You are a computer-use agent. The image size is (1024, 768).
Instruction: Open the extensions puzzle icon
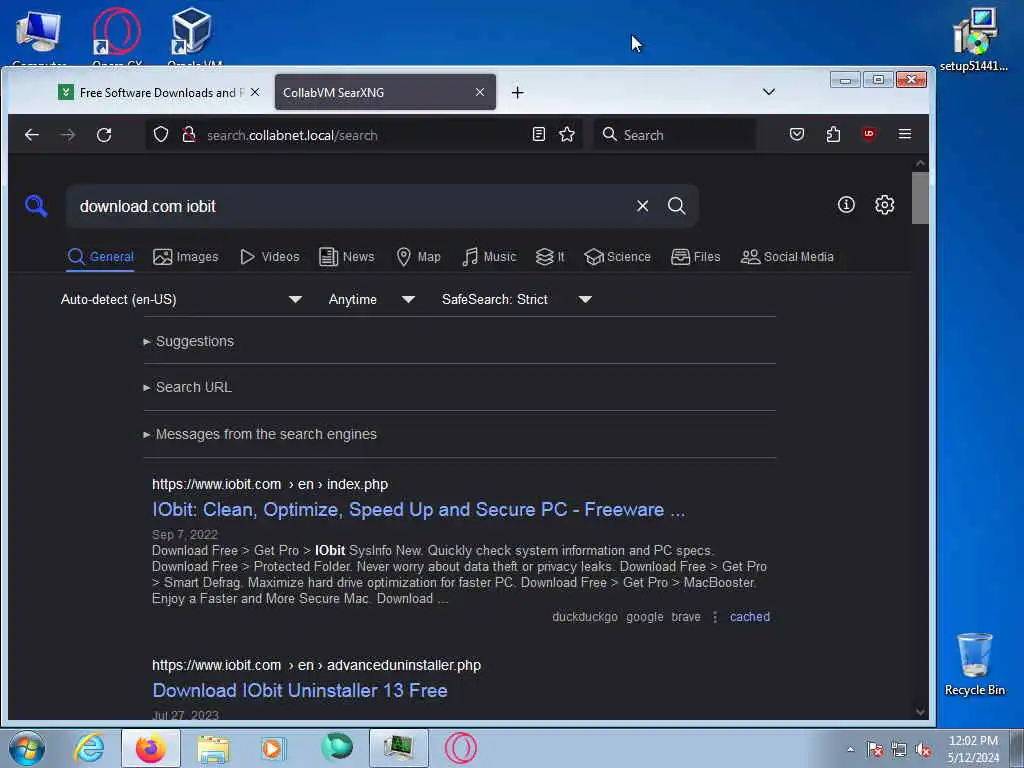click(833, 135)
